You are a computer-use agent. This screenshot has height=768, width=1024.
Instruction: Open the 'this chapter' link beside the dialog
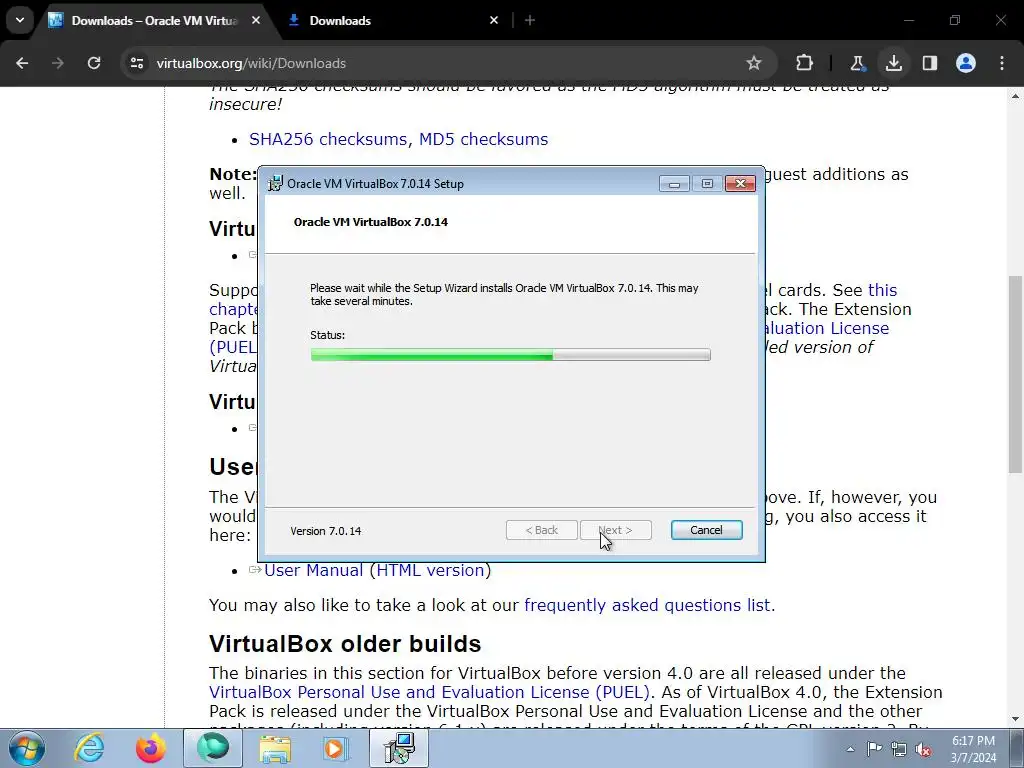coord(883,290)
